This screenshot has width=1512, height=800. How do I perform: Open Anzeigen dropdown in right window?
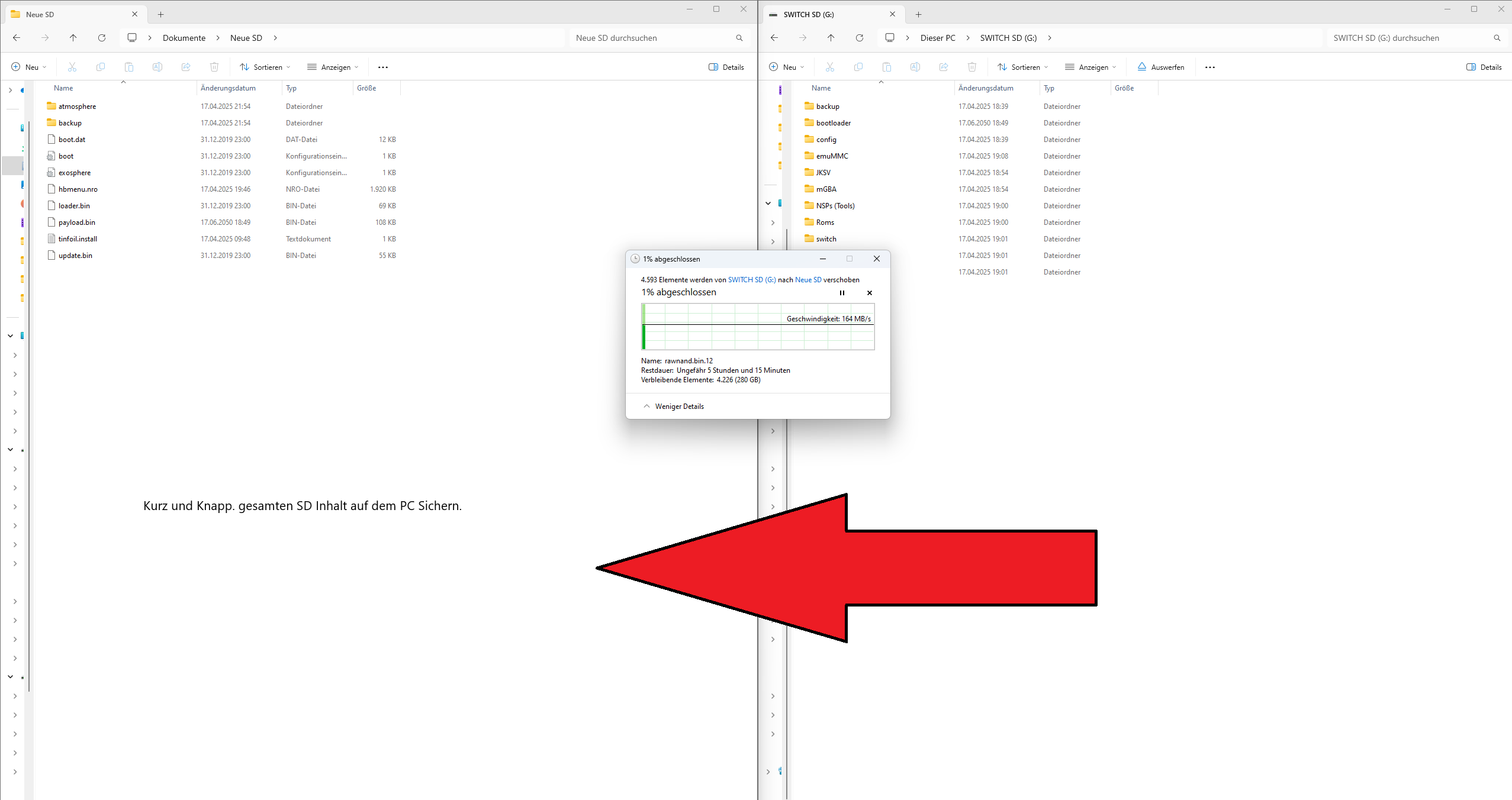(x=1090, y=67)
